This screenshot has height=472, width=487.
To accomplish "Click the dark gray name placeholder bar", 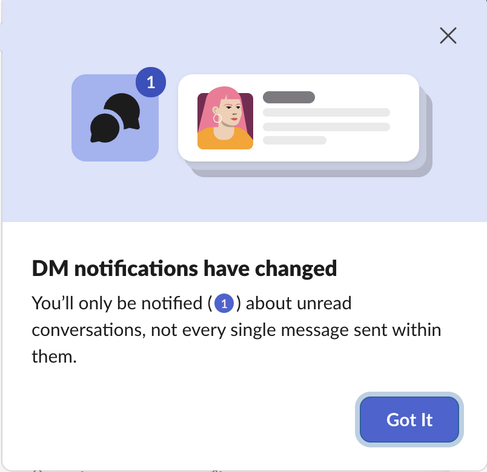I will click(289, 97).
